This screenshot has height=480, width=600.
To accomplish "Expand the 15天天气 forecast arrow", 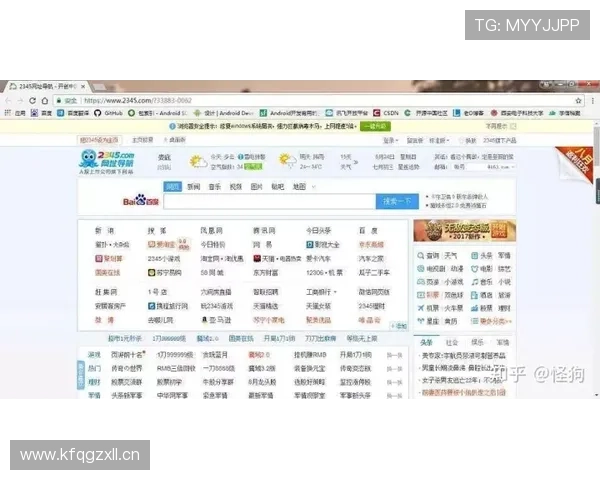I will tap(356, 162).
